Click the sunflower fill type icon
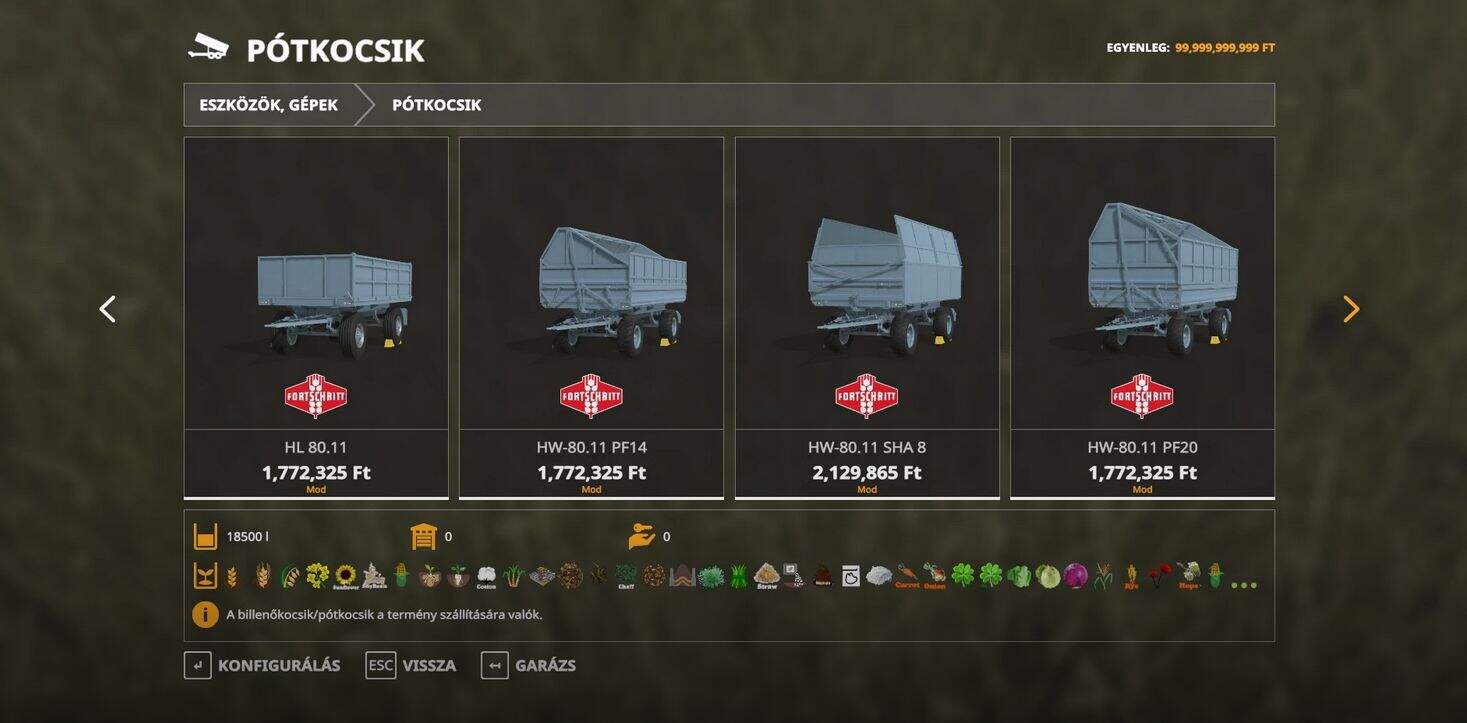This screenshot has height=723, width=1467. tap(346, 576)
